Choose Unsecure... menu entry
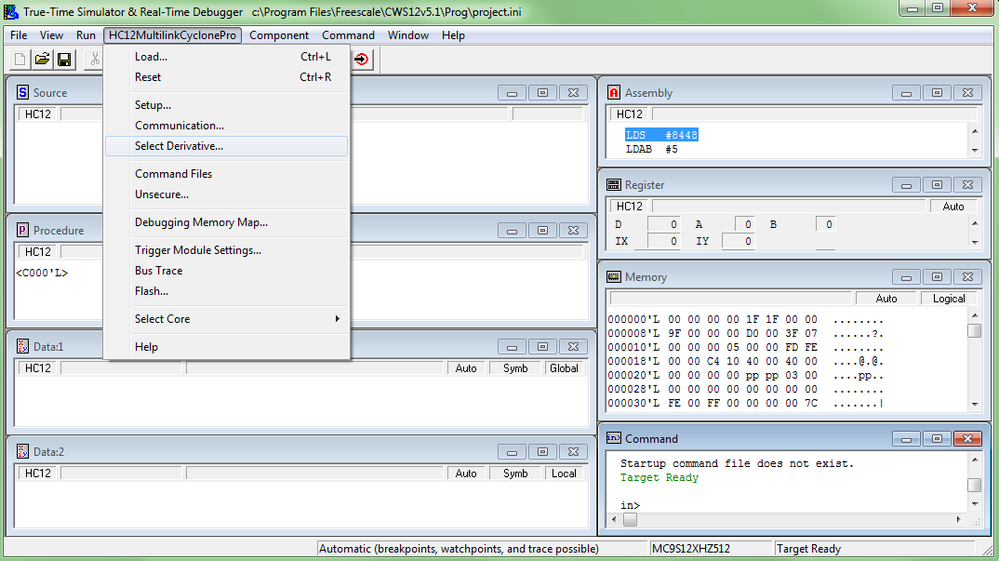Image resolution: width=999 pixels, height=561 pixels. [x=226, y=194]
